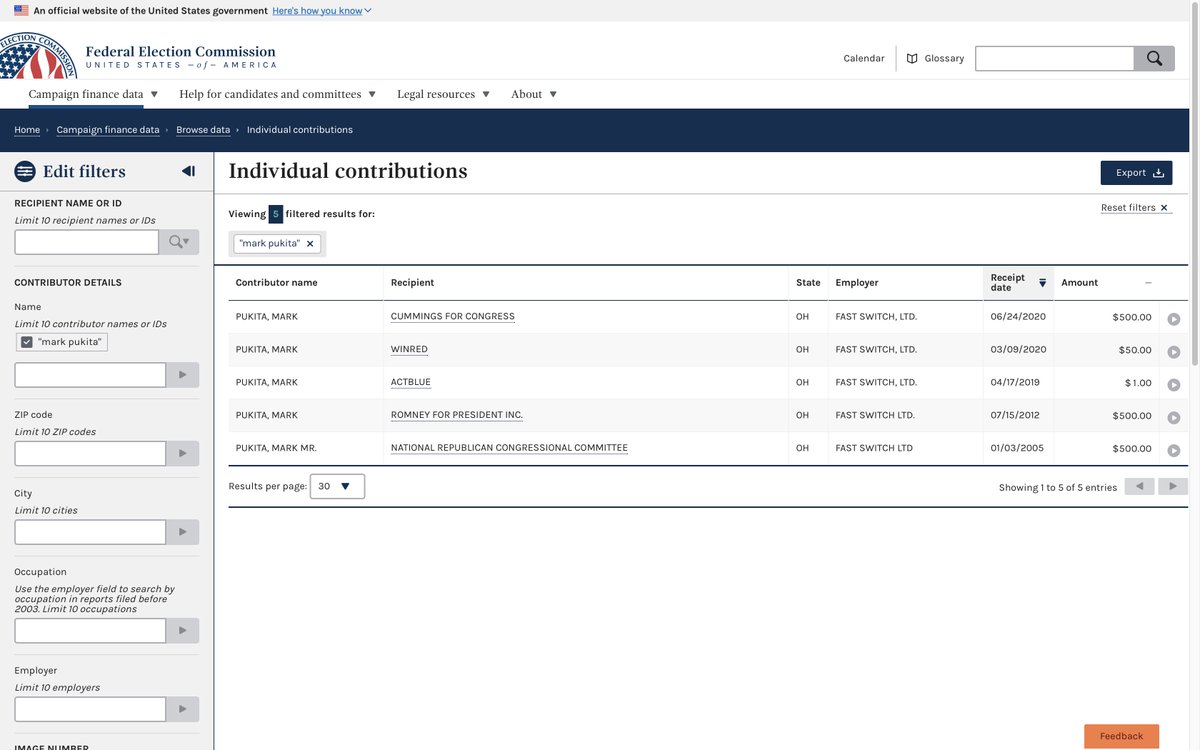Open Legal resources menu
This screenshot has width=1200, height=750.
444,94
